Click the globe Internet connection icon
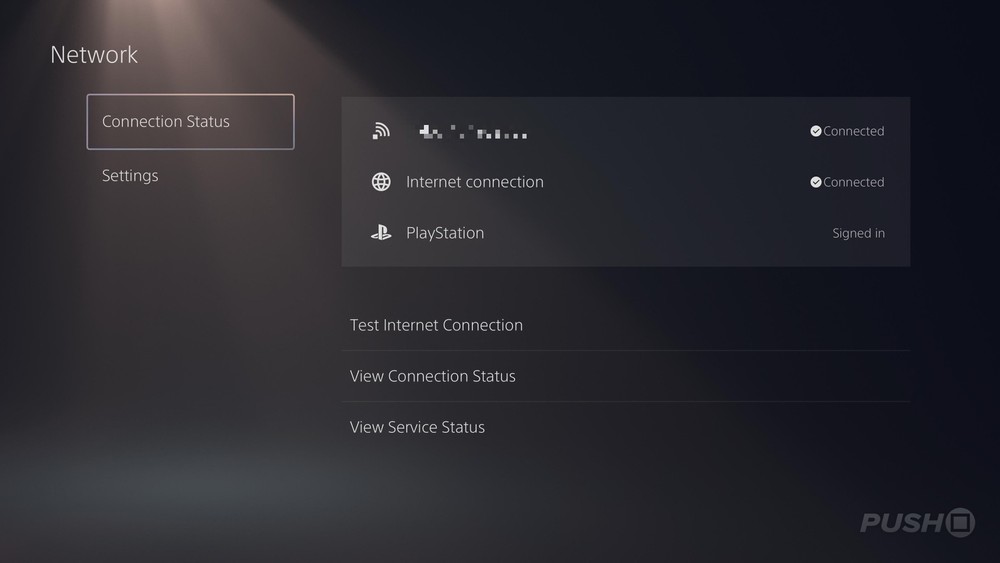Screen dimensions: 1000x563 click(381, 182)
